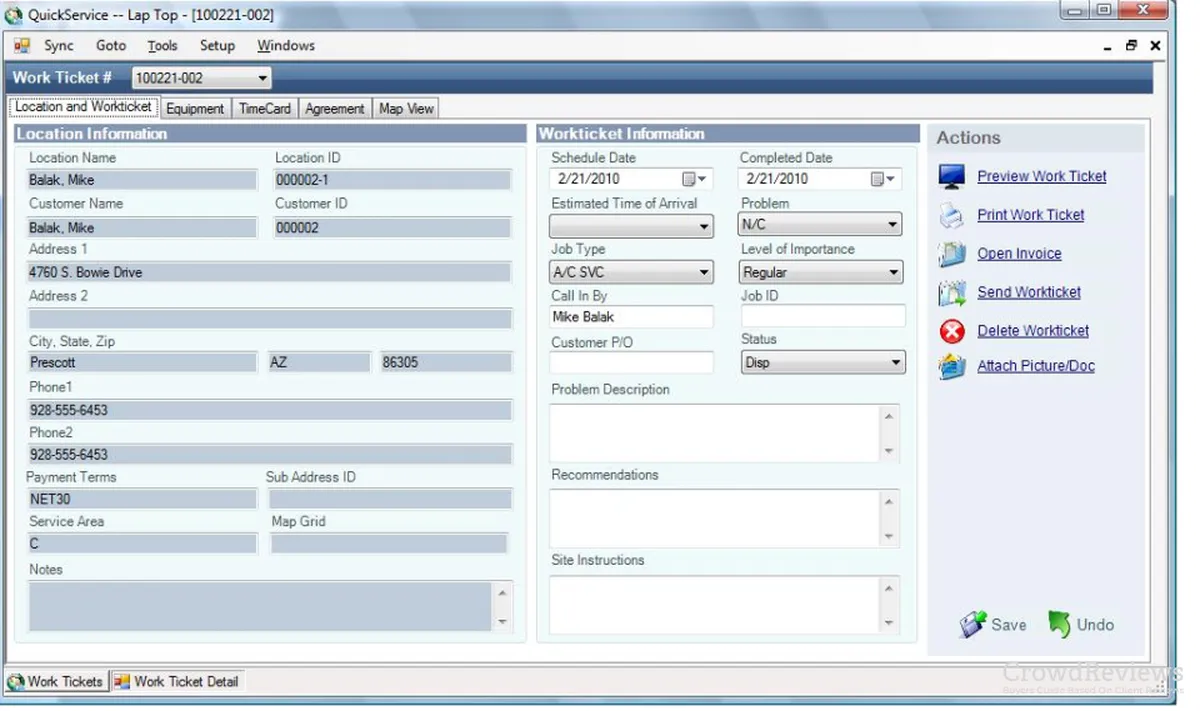Viewport: 1200px width, 711px height.
Task: Open the Level of Importance dropdown
Action: (x=893, y=272)
